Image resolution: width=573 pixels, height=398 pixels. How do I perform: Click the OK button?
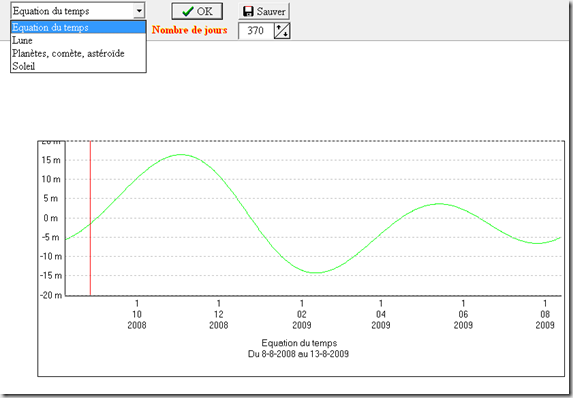(197, 11)
